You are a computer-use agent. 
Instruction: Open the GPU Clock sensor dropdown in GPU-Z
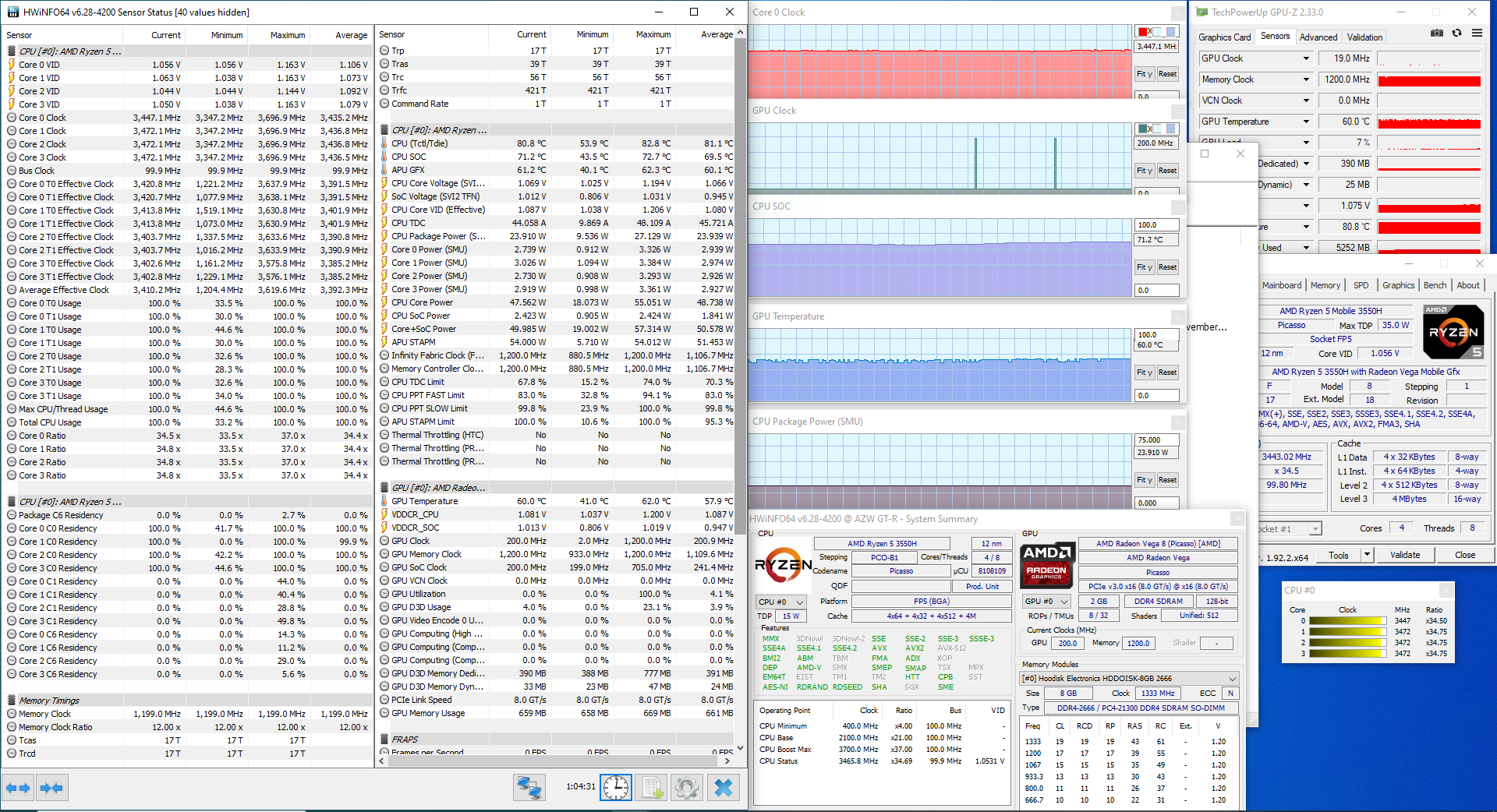(x=1306, y=58)
